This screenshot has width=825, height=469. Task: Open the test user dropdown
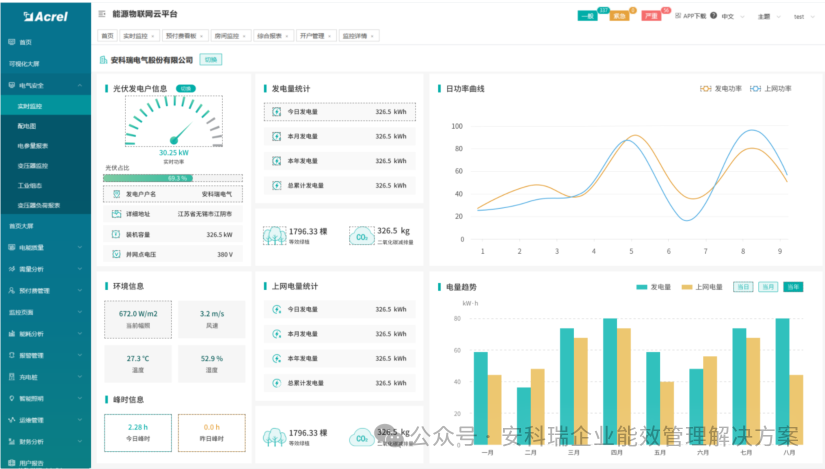(x=804, y=16)
